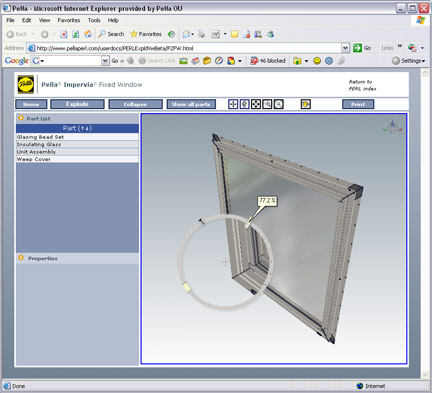Open the File menu
Image resolution: width=432 pixels, height=393 pixels.
(10, 20)
